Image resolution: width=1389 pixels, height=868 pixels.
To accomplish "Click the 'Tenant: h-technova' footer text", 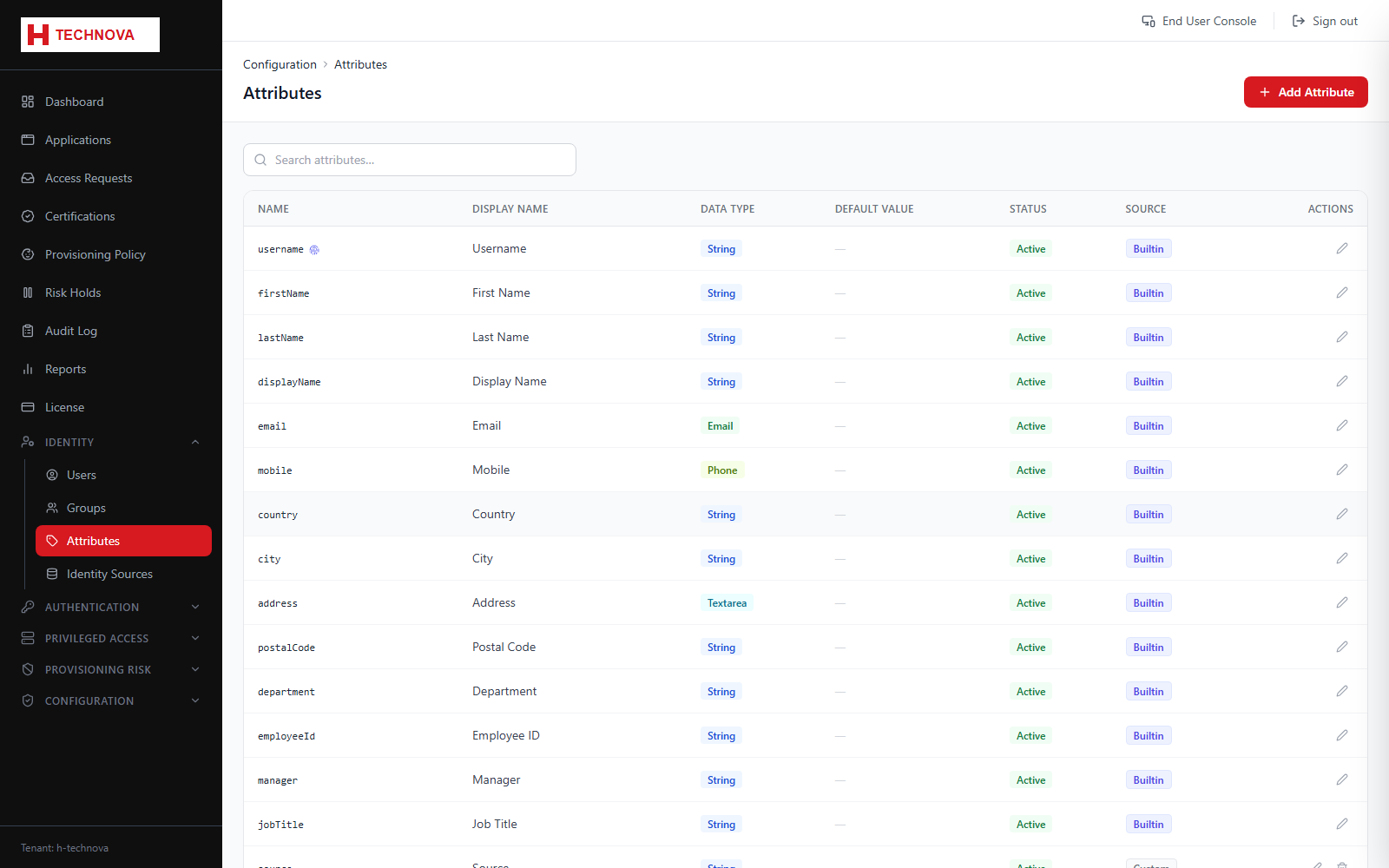I will [65, 848].
